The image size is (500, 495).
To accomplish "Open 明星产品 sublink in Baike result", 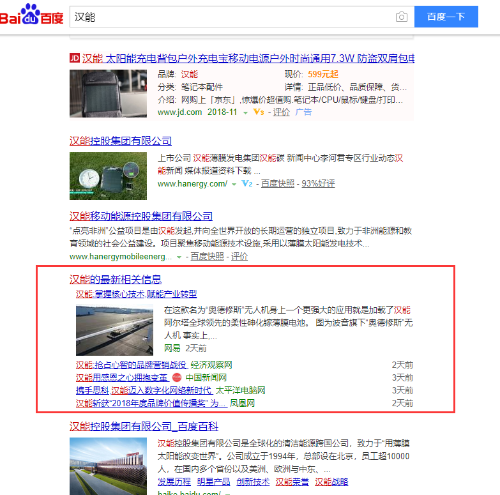I will 213,482.
